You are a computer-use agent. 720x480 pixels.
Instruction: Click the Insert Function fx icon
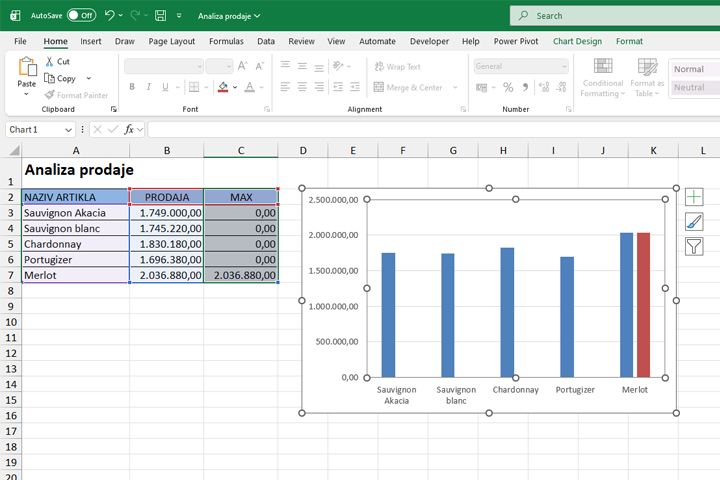pyautogui.click(x=129, y=129)
